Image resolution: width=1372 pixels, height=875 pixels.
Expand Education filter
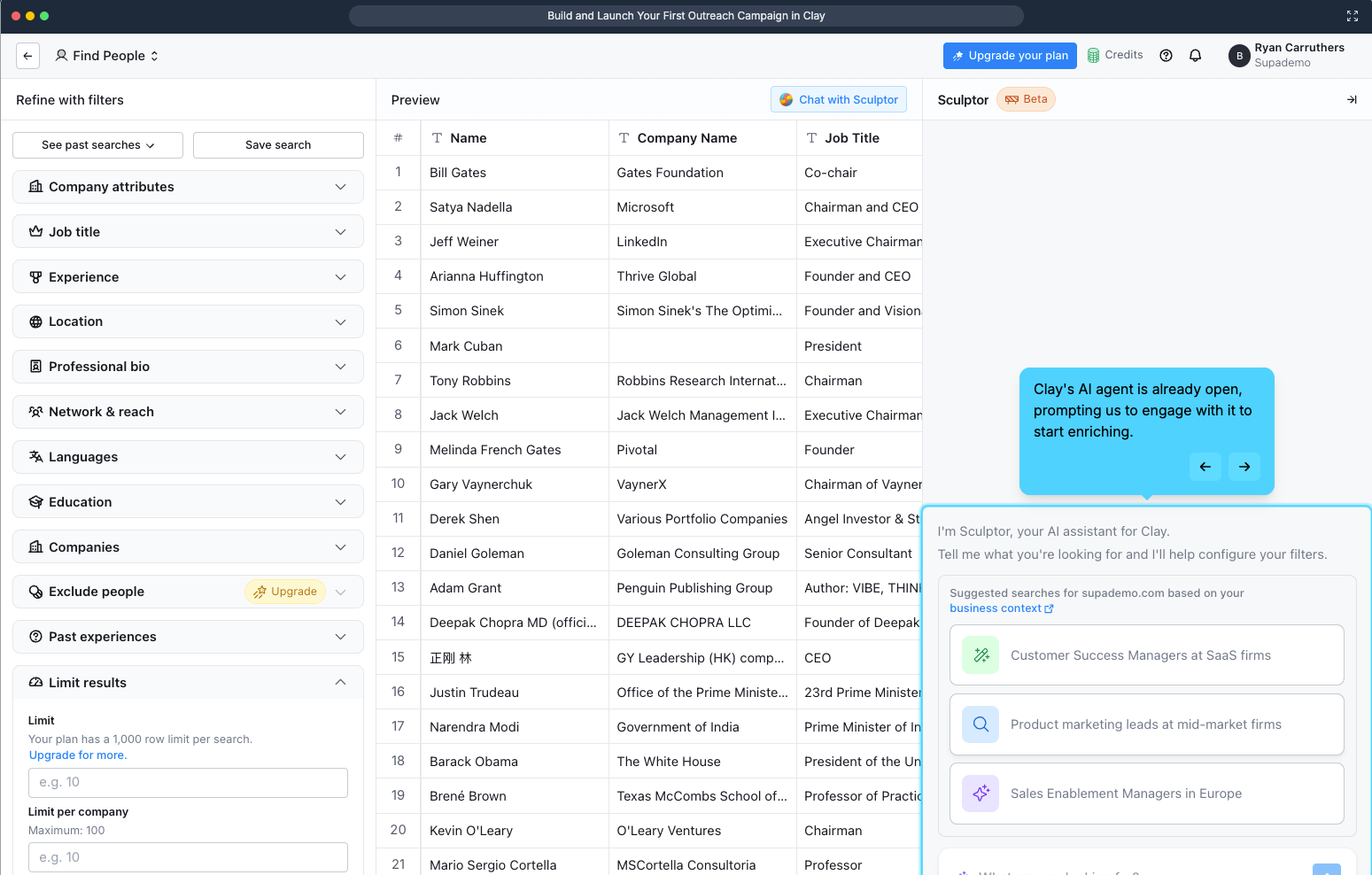pos(188,502)
